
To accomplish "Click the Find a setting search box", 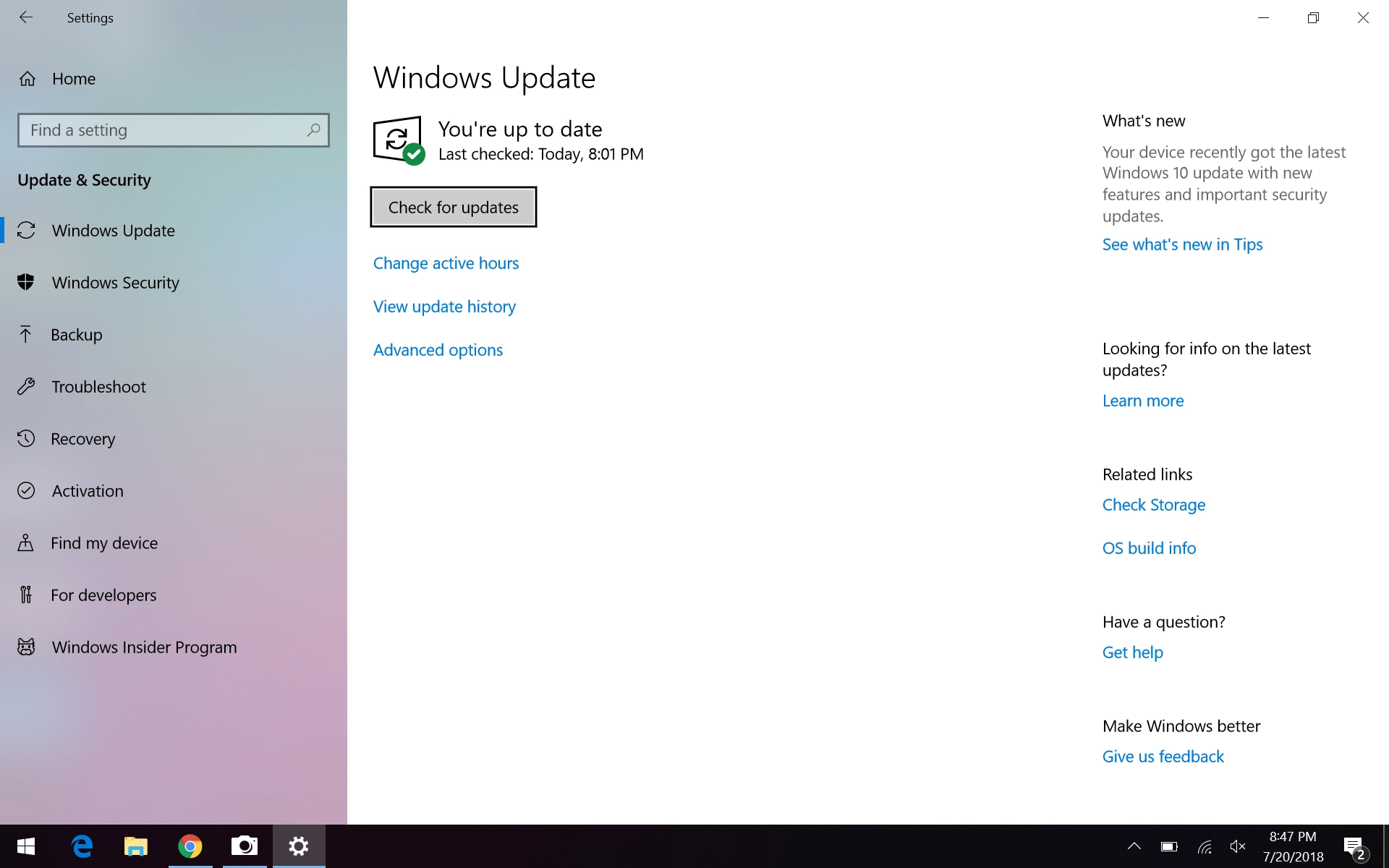I will click(x=174, y=130).
